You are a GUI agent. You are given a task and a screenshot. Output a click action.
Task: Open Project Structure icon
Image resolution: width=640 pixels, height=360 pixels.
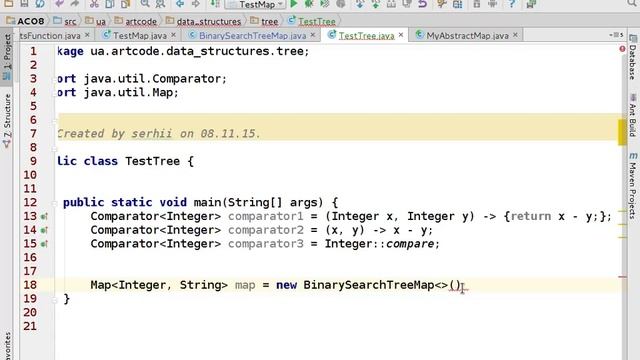pyautogui.click(x=458, y=4)
